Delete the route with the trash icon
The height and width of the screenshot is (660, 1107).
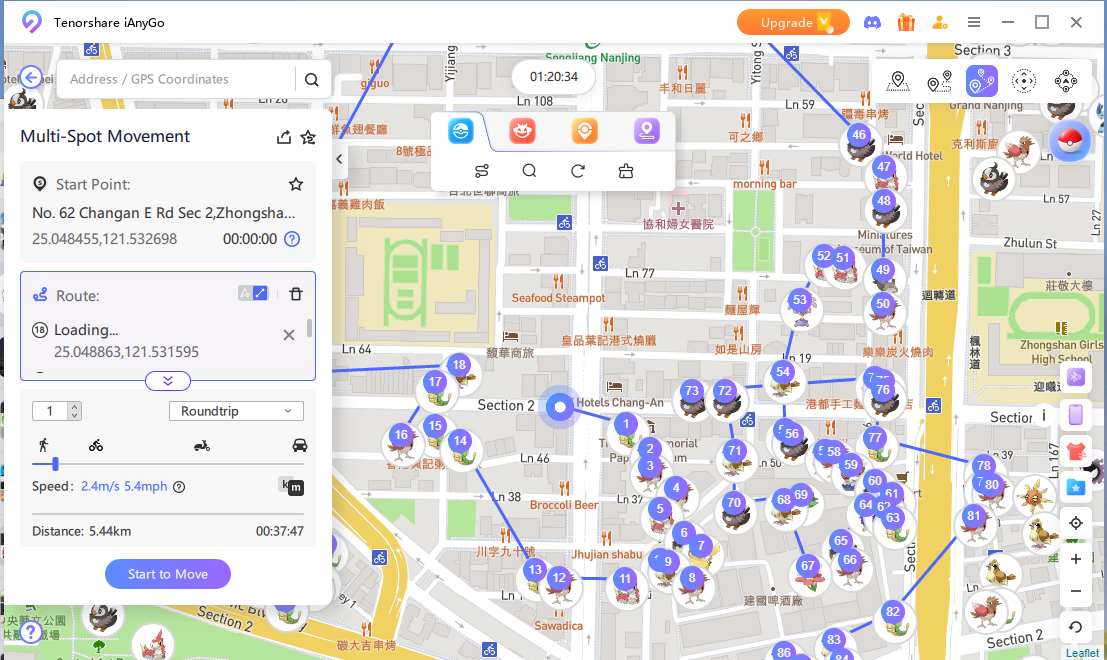296,293
